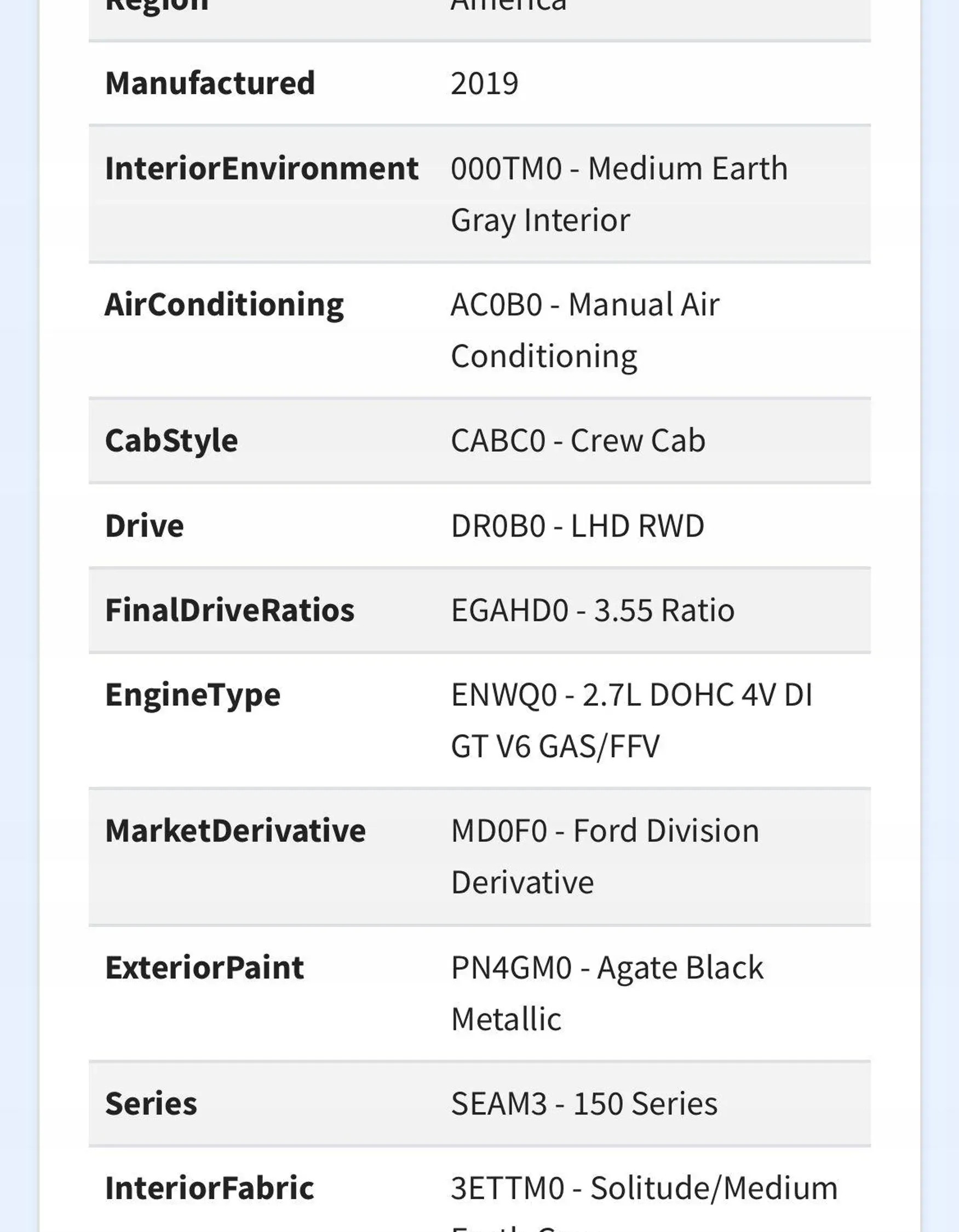Click the Manual Air Conditioning value

click(585, 331)
